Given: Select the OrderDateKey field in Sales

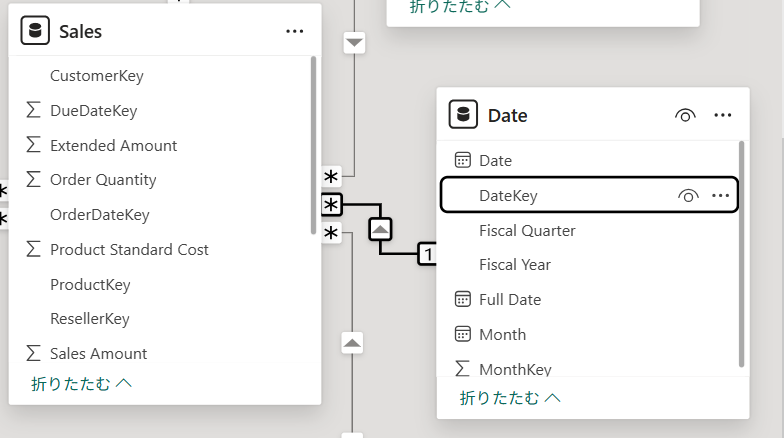Looking at the screenshot, I should point(100,214).
